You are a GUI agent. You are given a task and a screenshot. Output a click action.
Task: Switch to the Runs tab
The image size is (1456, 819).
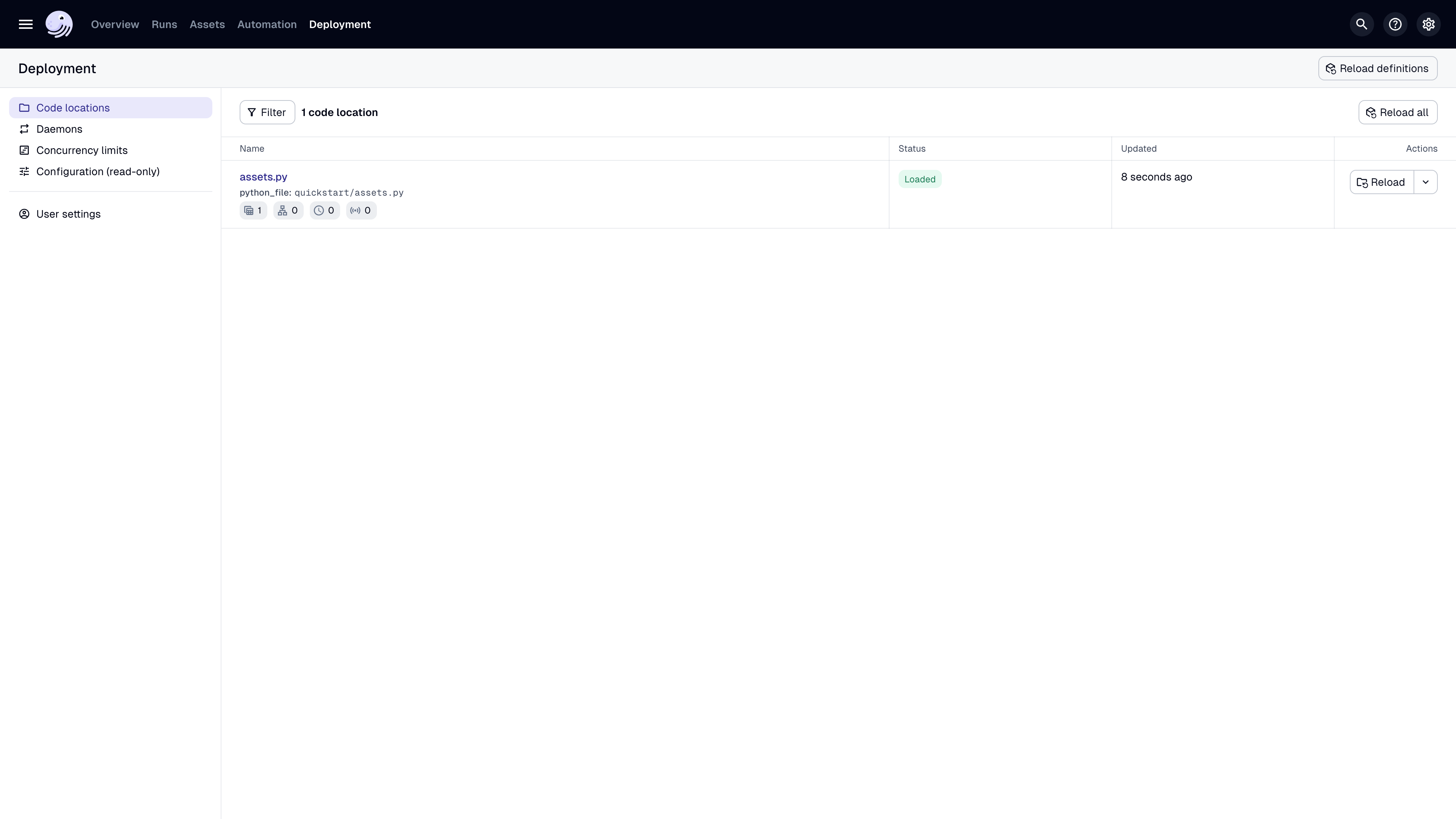click(x=164, y=24)
